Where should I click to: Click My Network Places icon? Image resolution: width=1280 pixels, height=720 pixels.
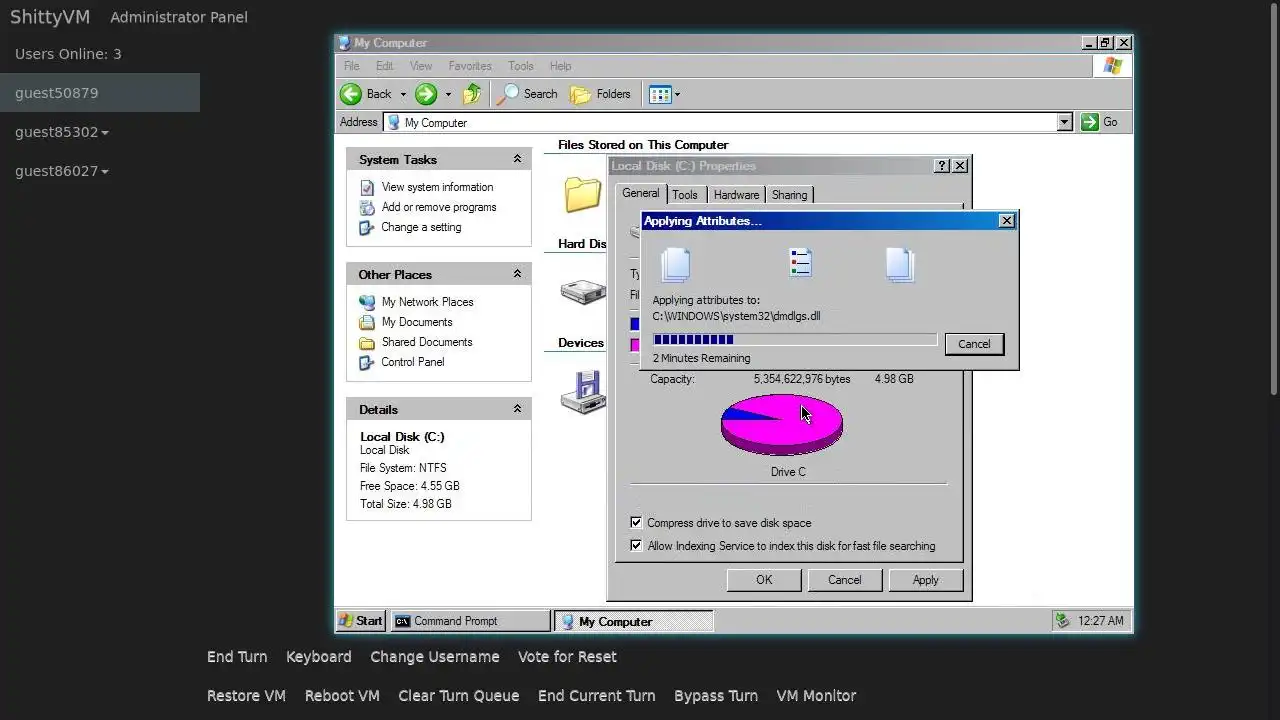coord(367,302)
